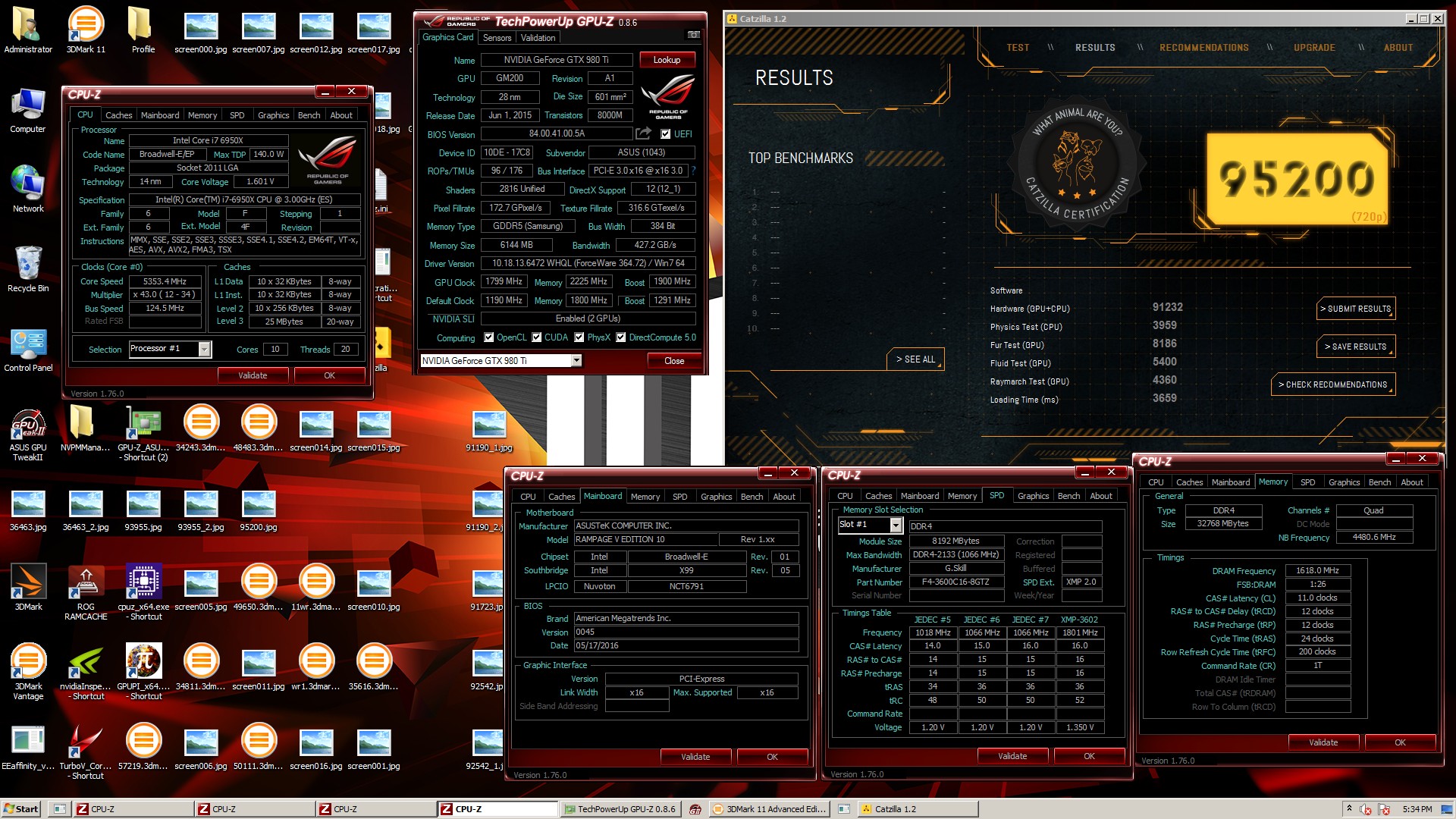
Task: Launch the TurboV_Core shortcut
Action: [86, 751]
